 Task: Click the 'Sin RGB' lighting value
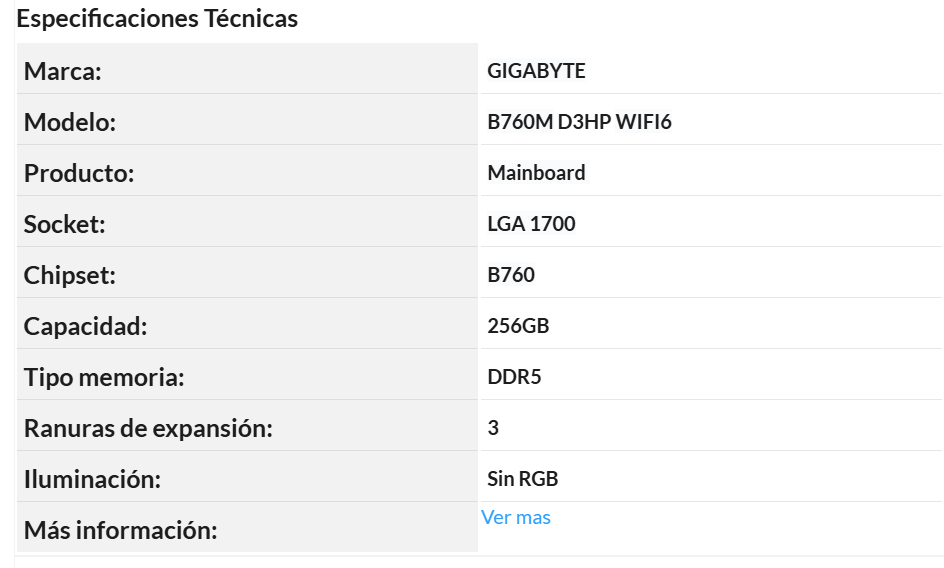[523, 479]
